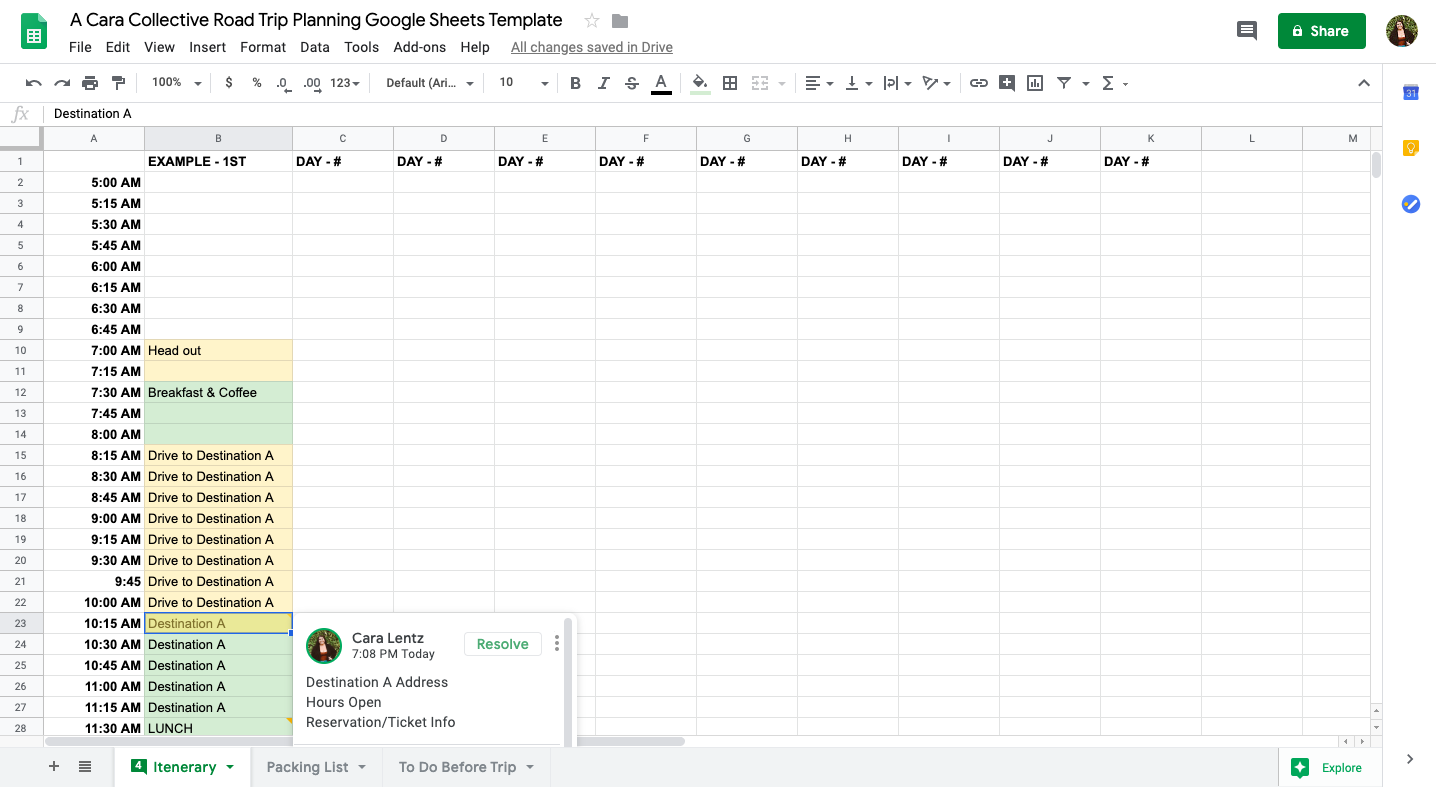Toggle bold formatting

tap(575, 83)
